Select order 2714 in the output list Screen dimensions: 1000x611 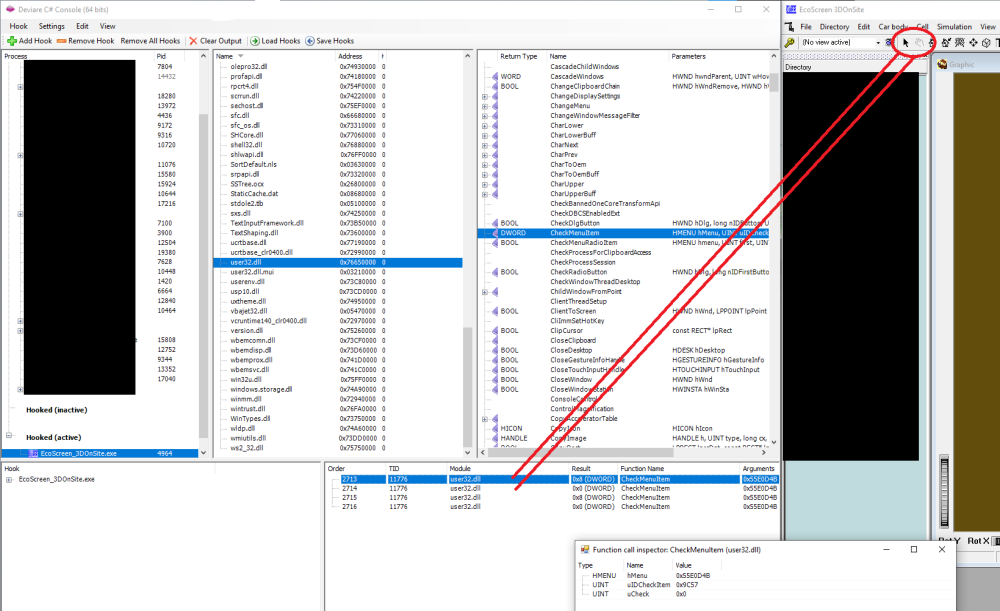tap(552, 489)
